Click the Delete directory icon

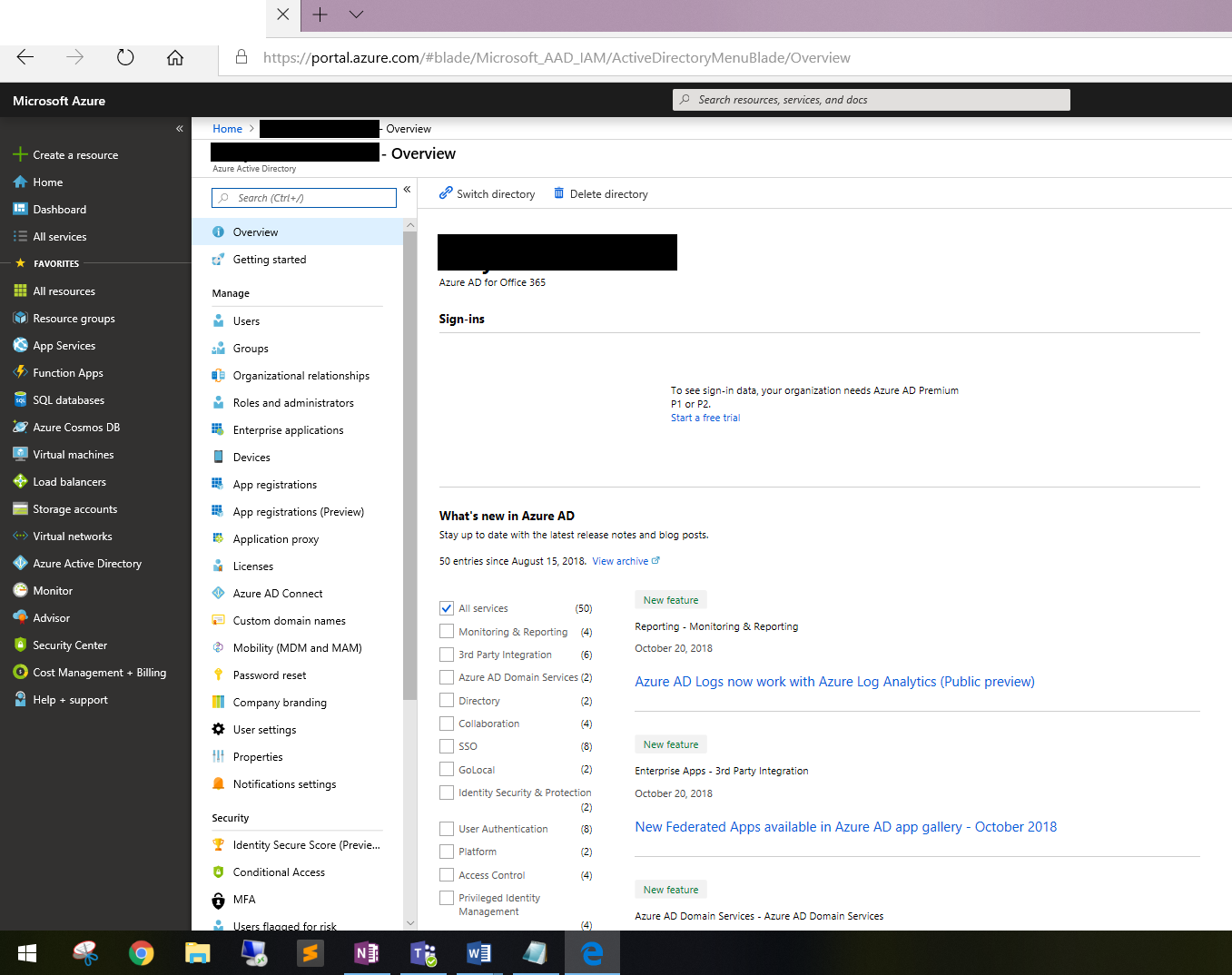click(x=558, y=193)
